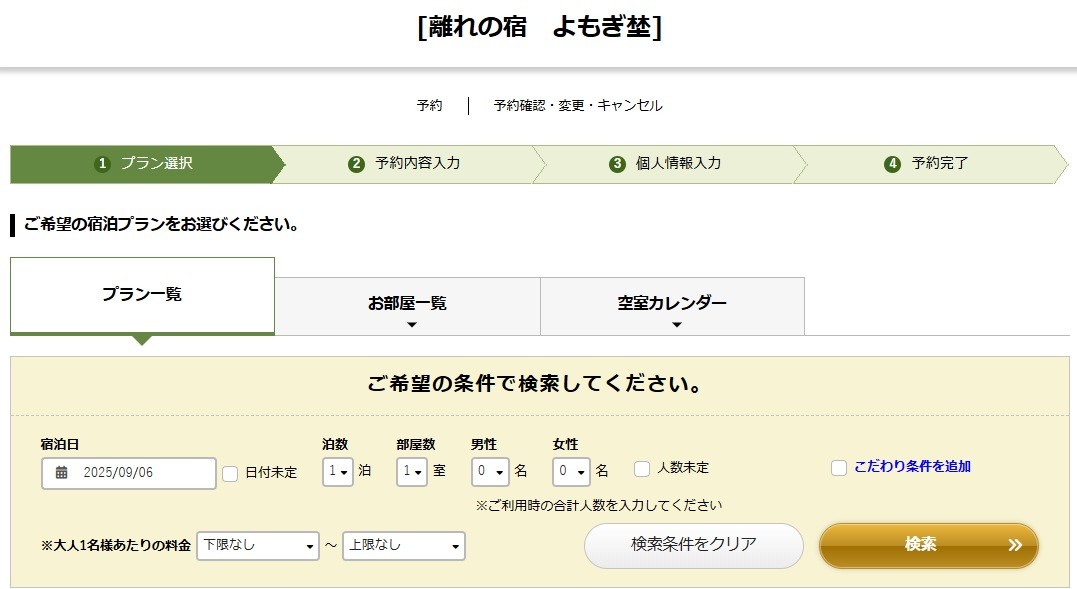Switch to the お部屋一覧 tab
This screenshot has width=1077, height=589.
click(407, 306)
